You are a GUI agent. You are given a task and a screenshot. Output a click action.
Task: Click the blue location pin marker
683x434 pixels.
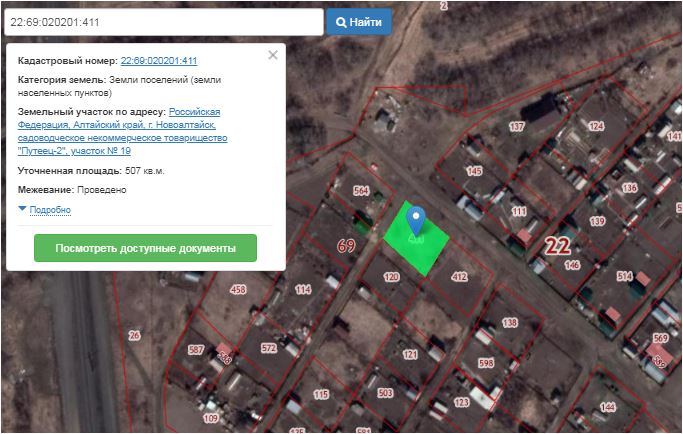[x=417, y=221]
